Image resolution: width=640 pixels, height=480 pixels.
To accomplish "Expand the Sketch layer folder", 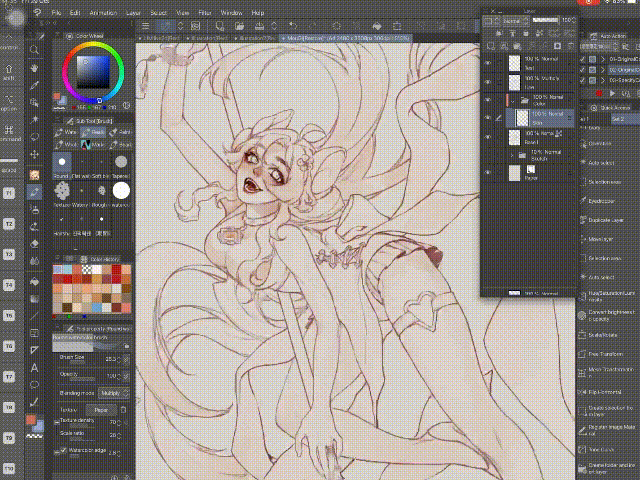I will click(x=513, y=156).
